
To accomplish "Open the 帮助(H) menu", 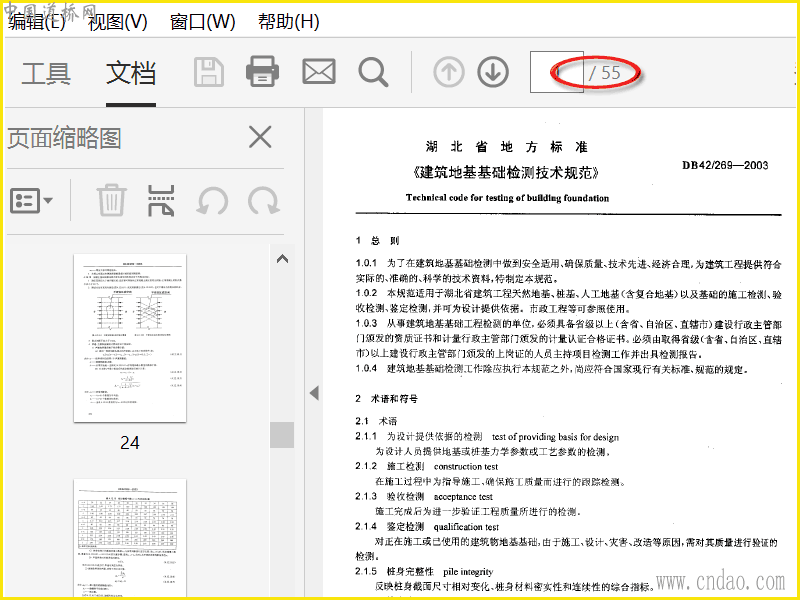I will click(x=289, y=22).
